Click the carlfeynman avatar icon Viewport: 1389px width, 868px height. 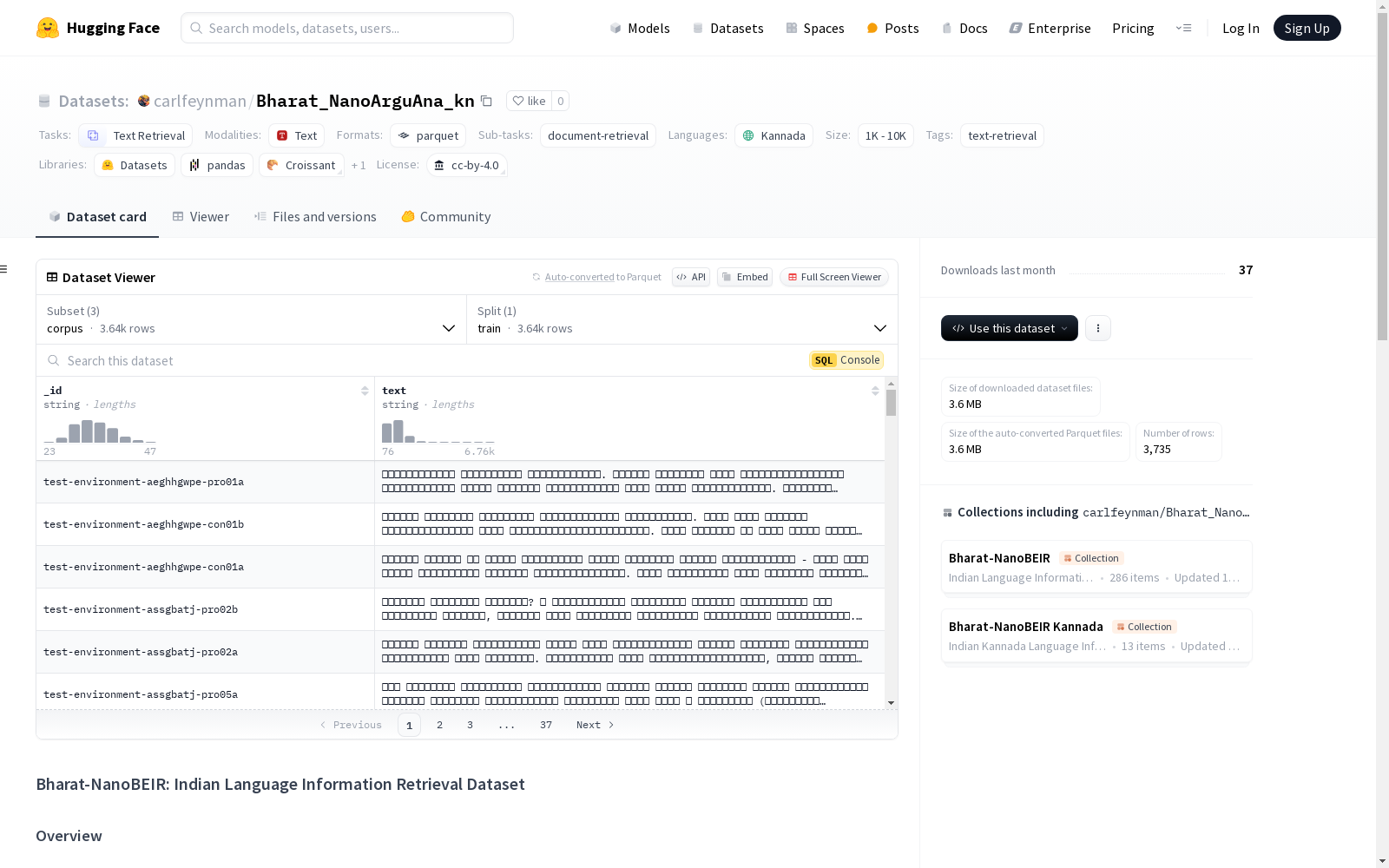click(144, 101)
